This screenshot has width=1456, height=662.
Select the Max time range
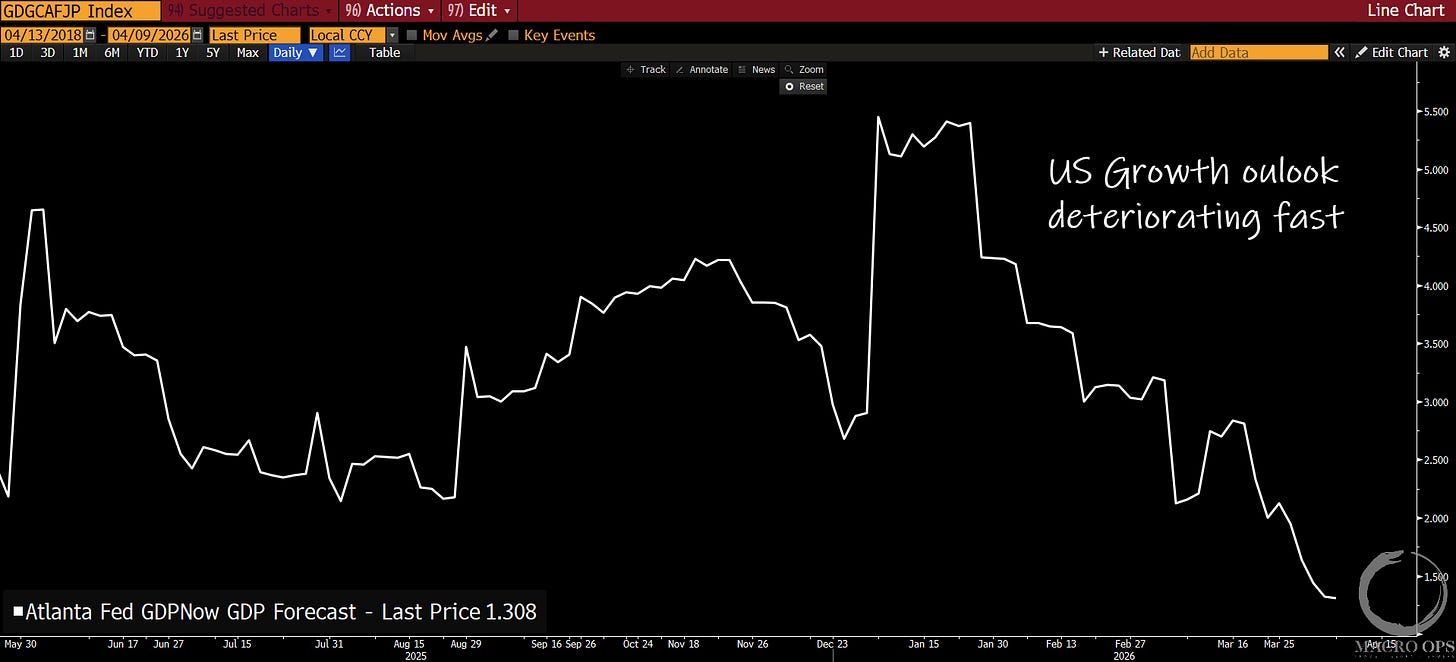click(x=247, y=52)
